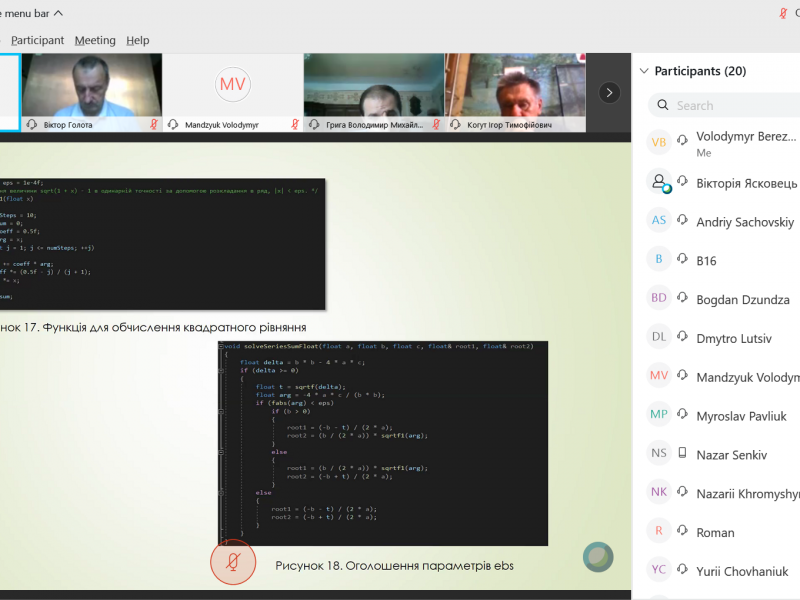Select Bogdan Dzundza in participants list
The width and height of the screenshot is (800, 600).
[x=742, y=300]
